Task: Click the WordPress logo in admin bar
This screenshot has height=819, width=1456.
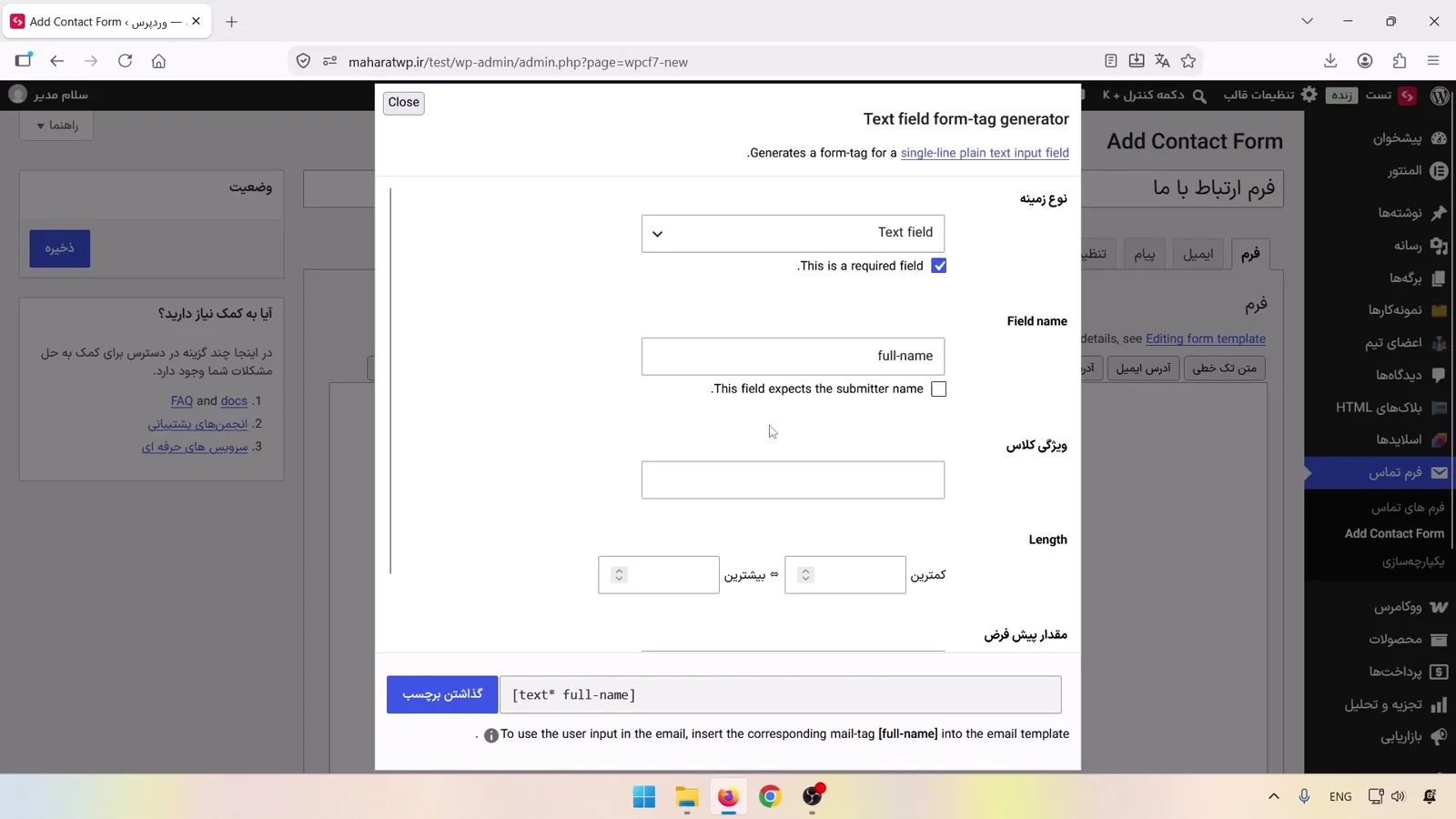Action: pyautogui.click(x=1440, y=95)
